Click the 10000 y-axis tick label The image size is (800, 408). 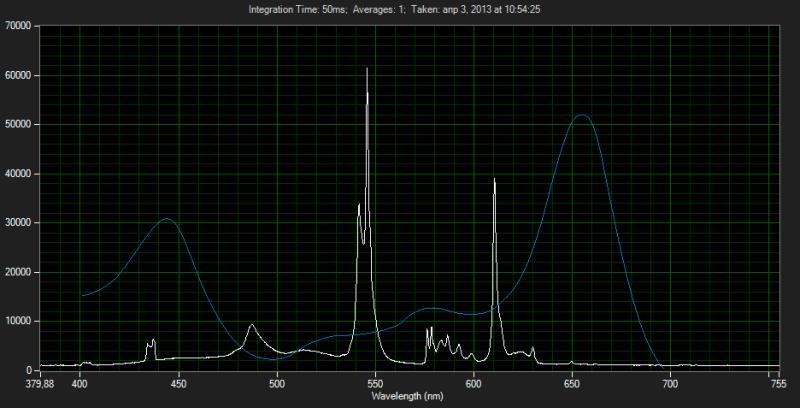coord(19,320)
